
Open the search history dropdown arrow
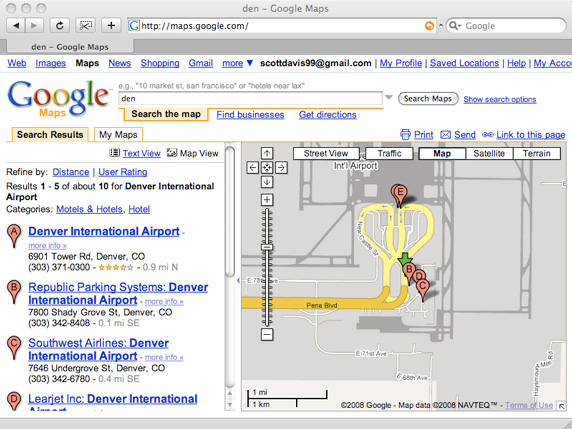(x=389, y=97)
